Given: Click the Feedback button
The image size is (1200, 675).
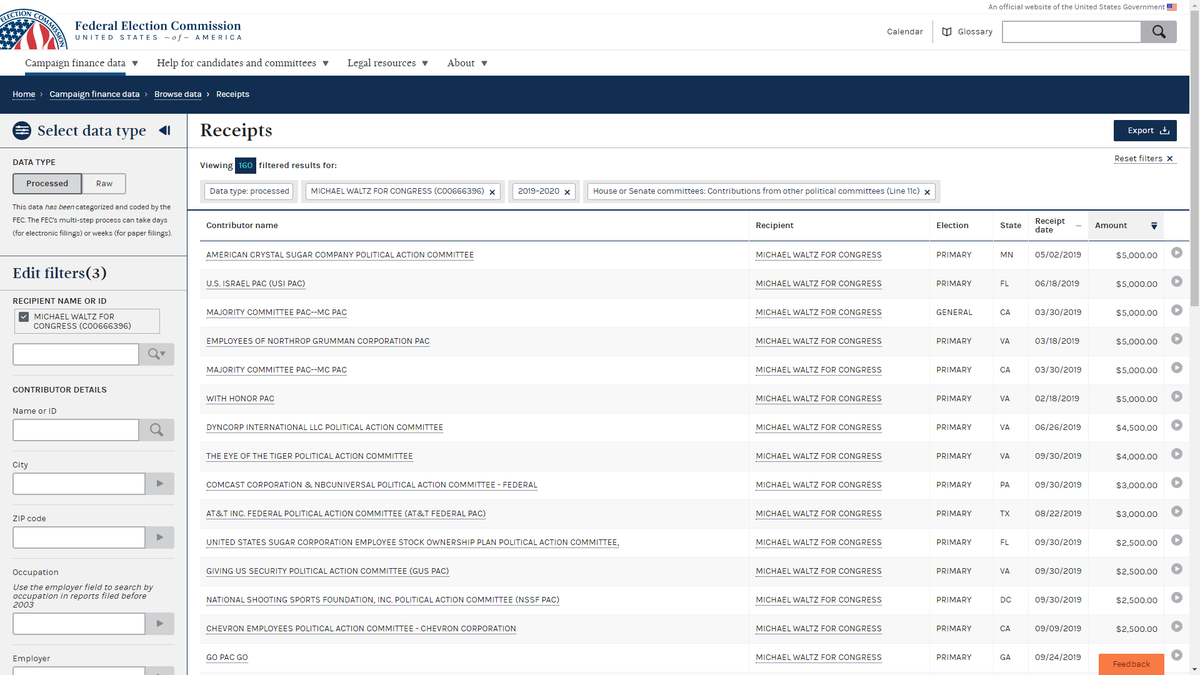Looking at the screenshot, I should pyautogui.click(x=1131, y=664).
